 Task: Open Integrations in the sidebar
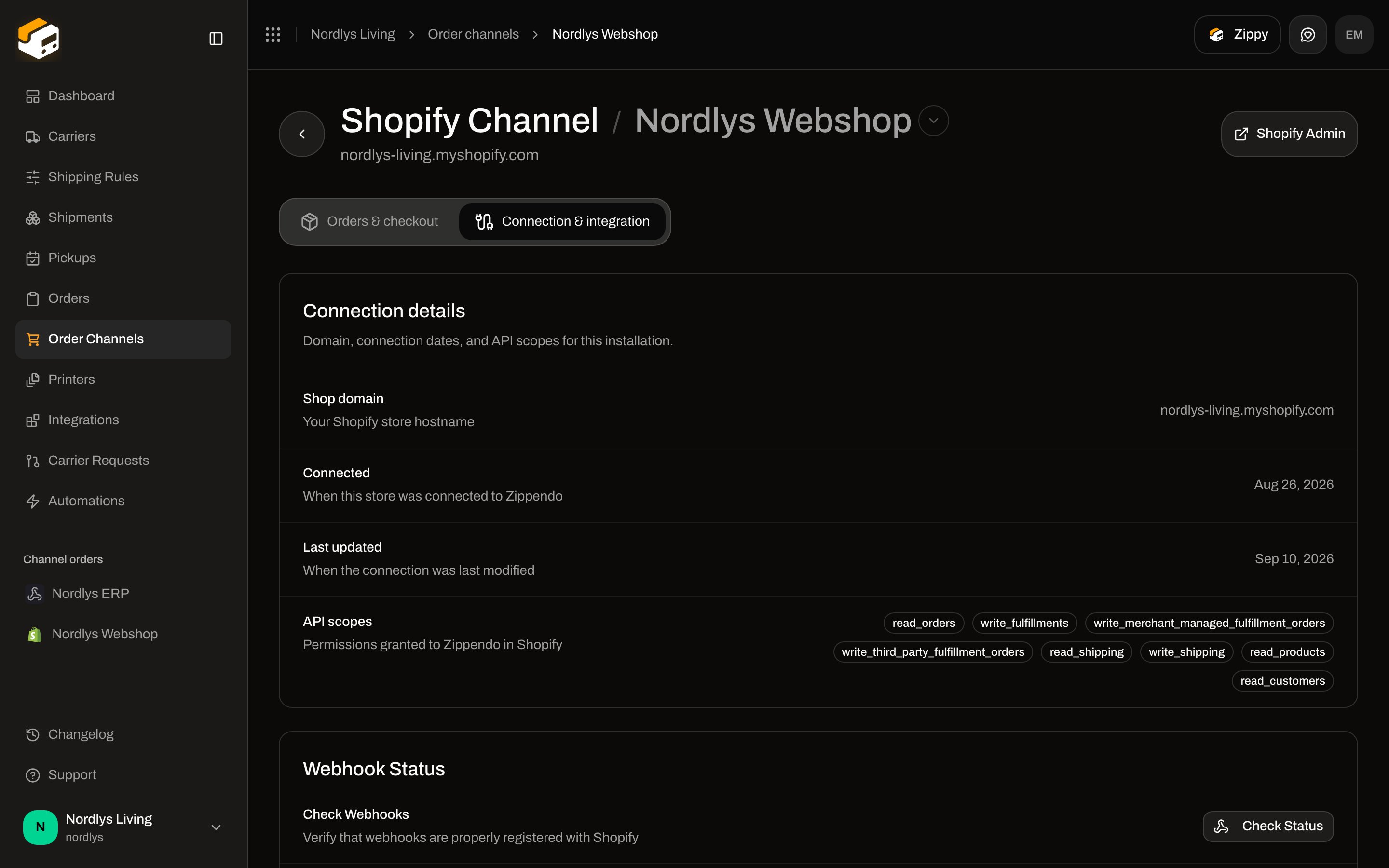point(123,420)
